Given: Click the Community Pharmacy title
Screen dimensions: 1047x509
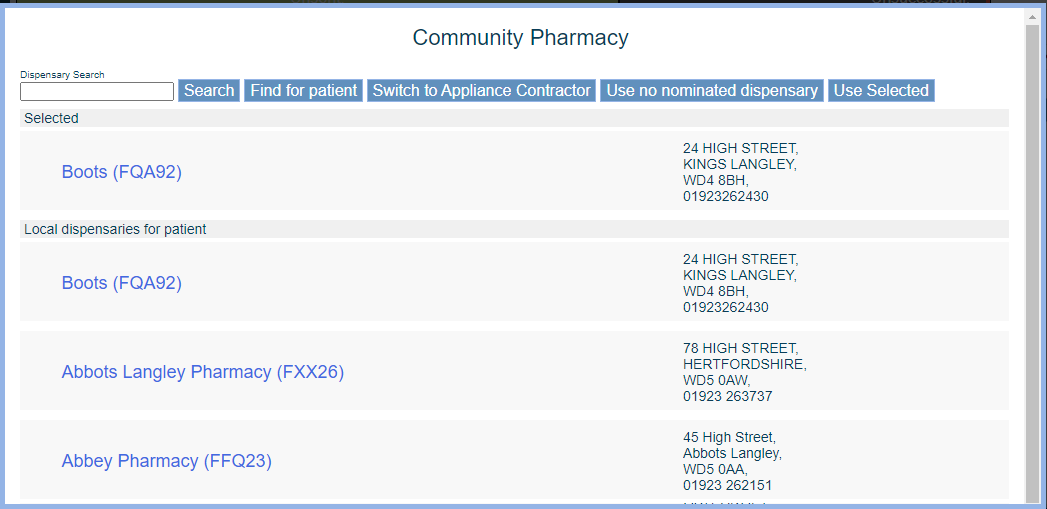Looking at the screenshot, I should (520, 38).
